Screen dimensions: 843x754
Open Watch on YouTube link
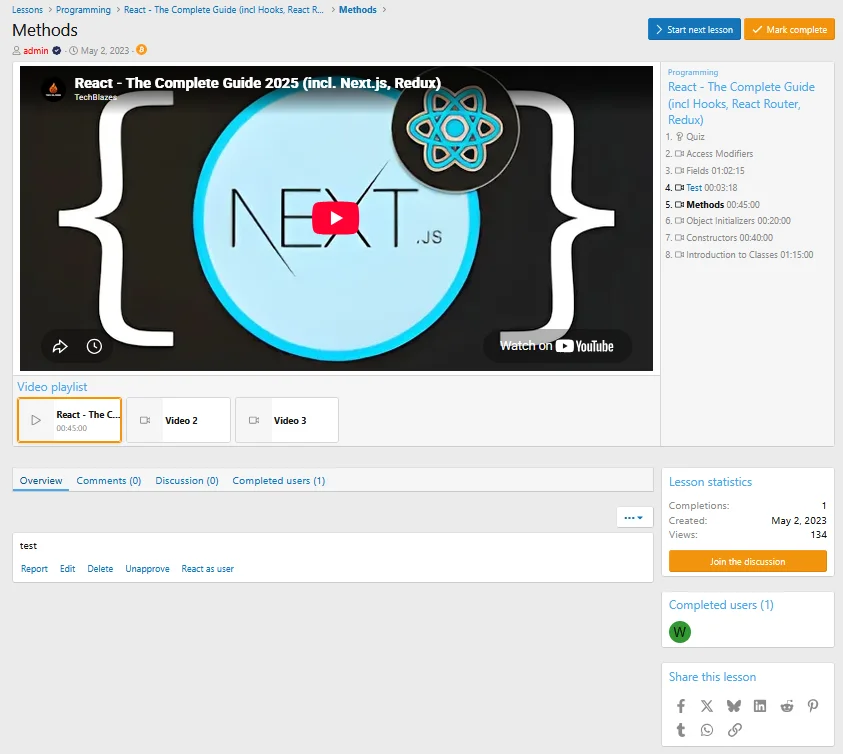tap(557, 346)
